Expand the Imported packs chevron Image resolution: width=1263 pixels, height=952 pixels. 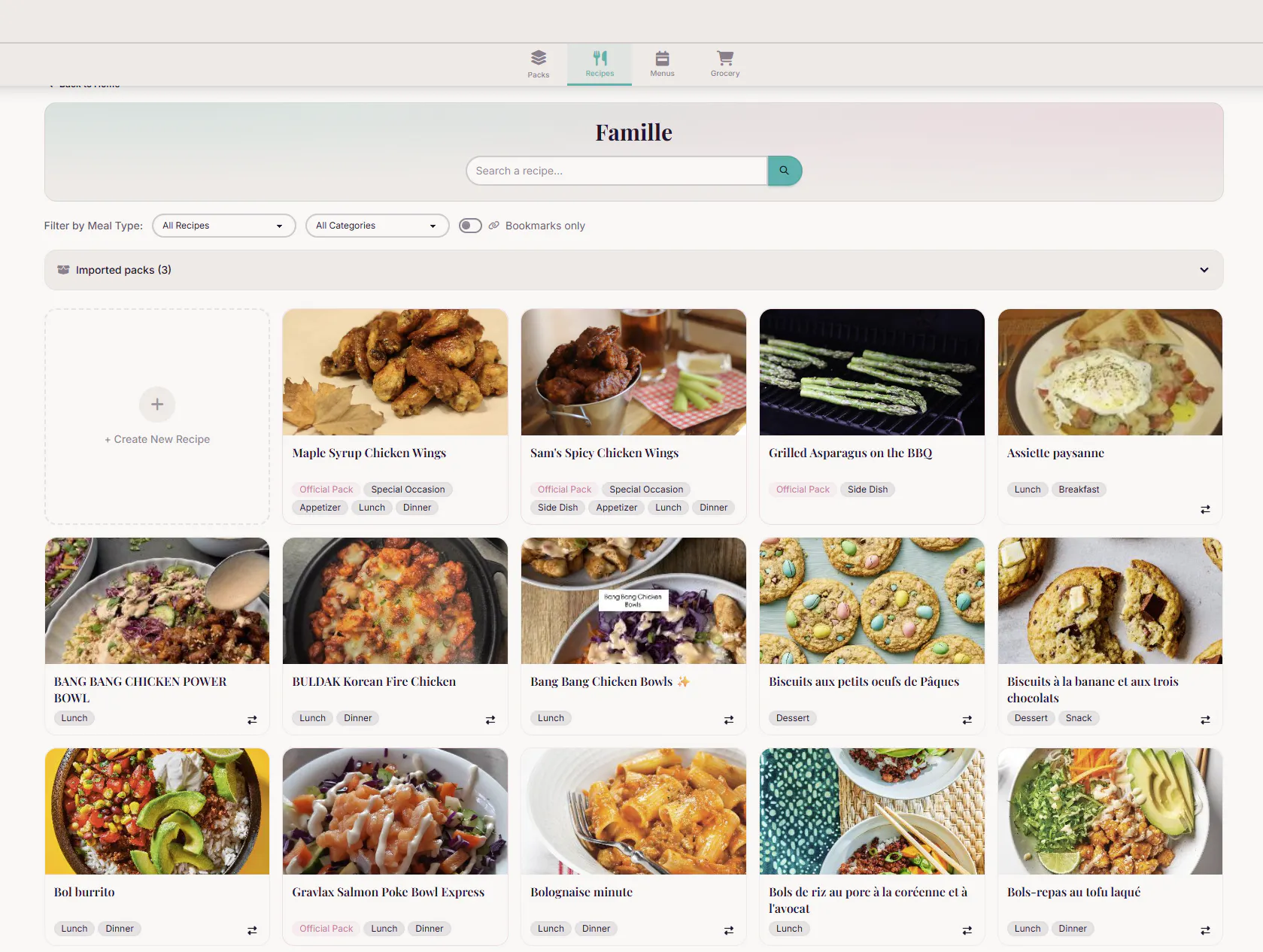[1204, 270]
